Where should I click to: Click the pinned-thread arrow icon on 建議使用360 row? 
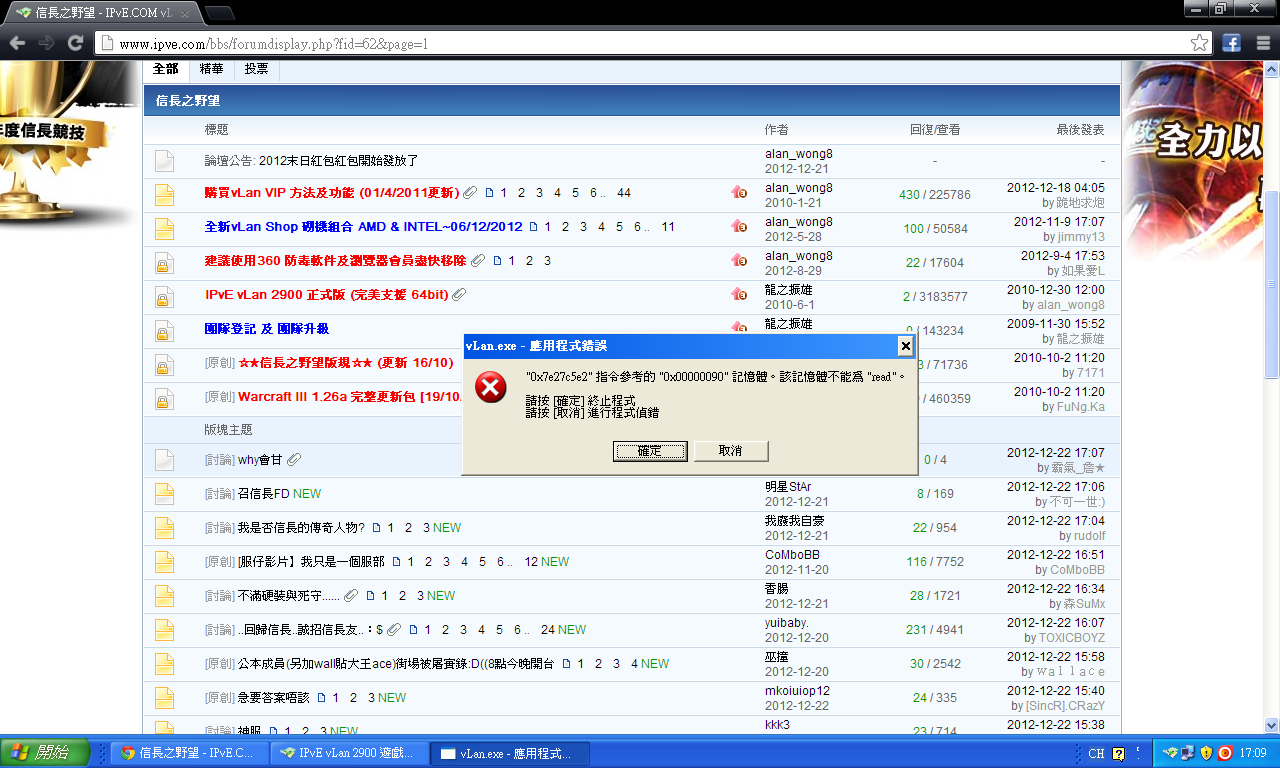(739, 261)
